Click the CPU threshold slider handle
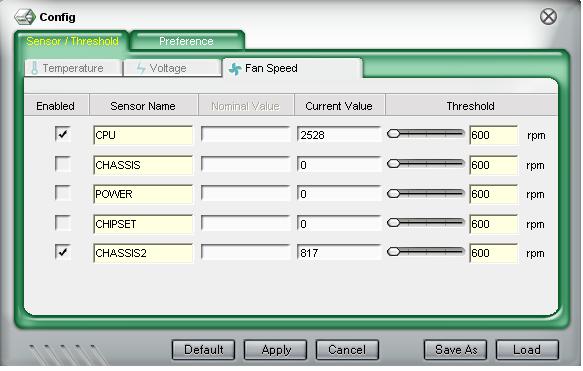Viewport: 583px width, 371px height. [x=393, y=134]
